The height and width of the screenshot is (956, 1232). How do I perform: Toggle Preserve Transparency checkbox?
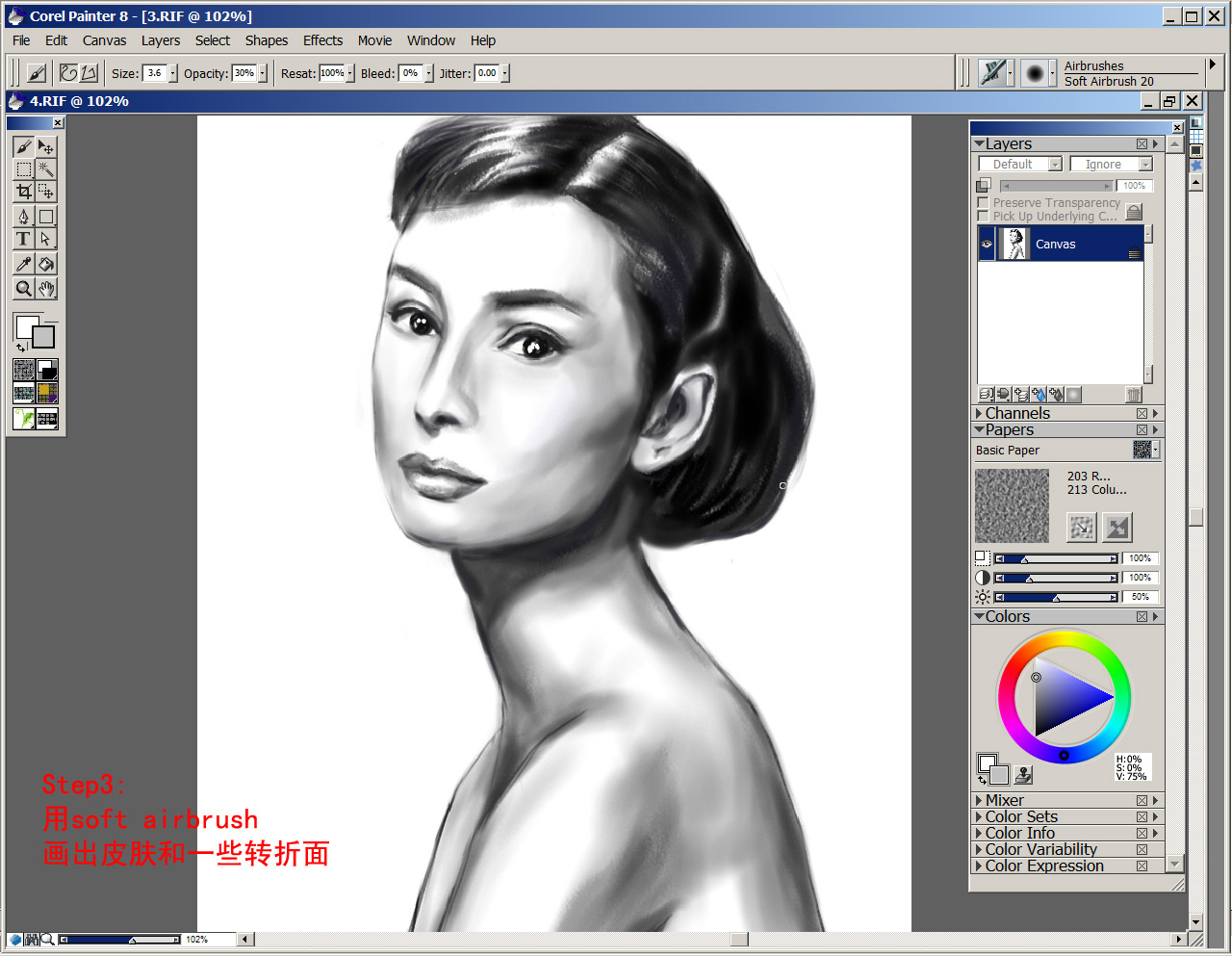[983, 203]
